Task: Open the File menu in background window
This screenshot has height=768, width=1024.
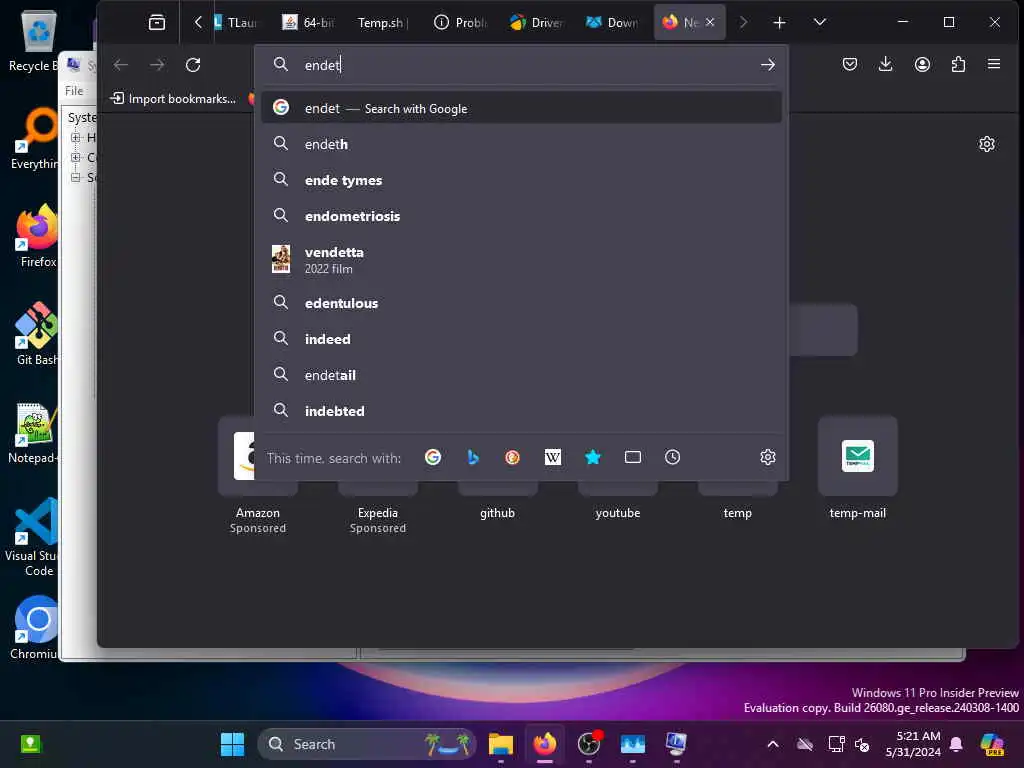Action: pos(74,91)
